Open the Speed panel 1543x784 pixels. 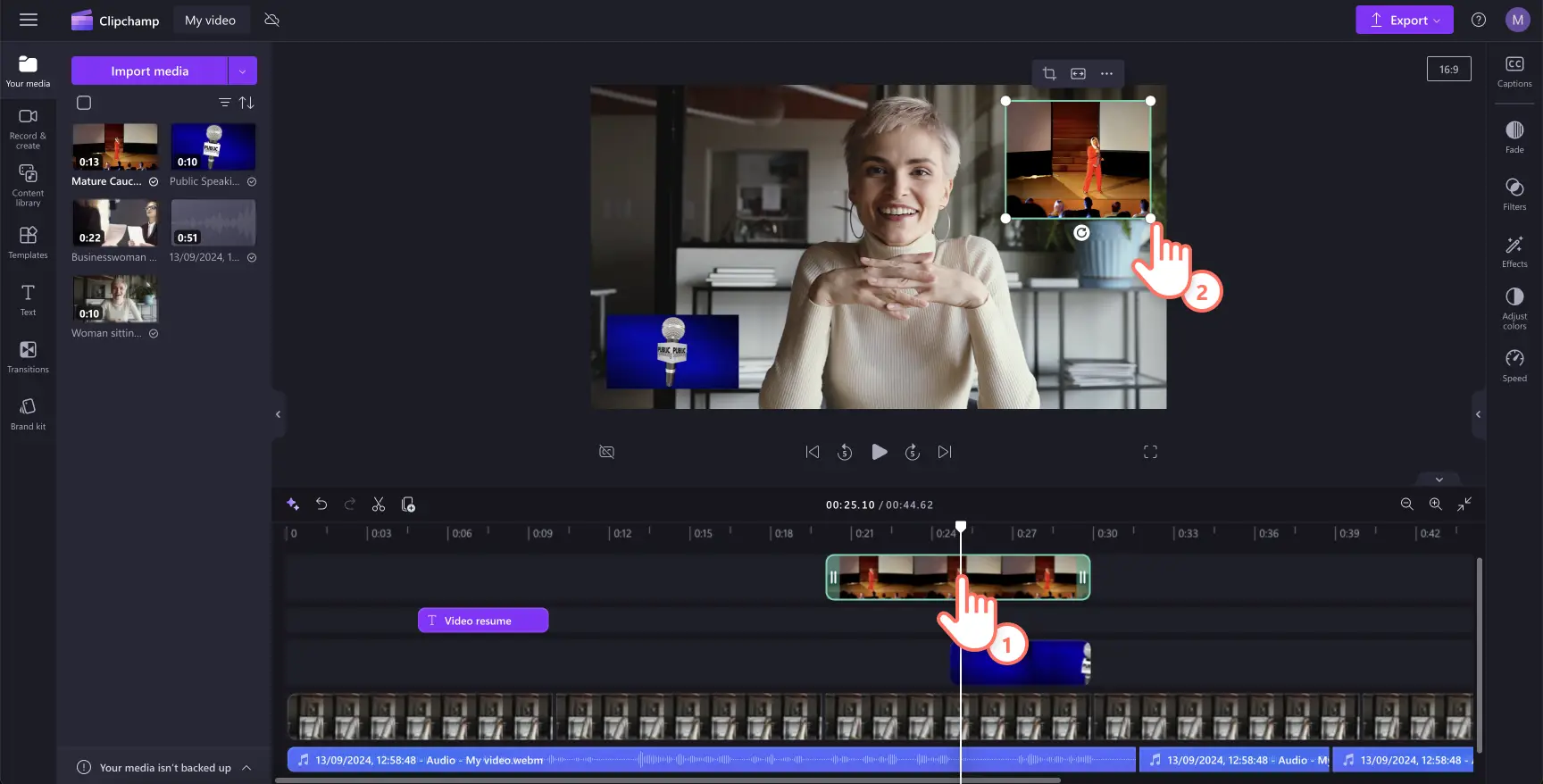tap(1514, 365)
